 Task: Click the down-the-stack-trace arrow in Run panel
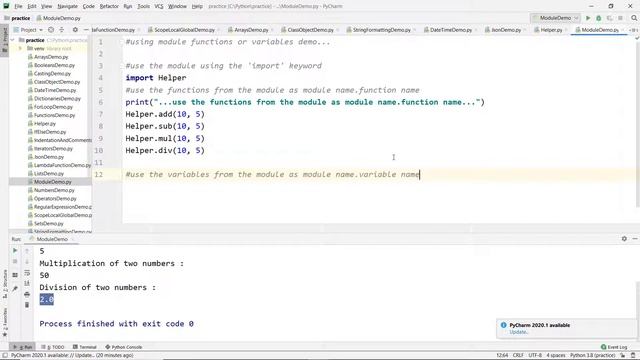(x=27, y=261)
